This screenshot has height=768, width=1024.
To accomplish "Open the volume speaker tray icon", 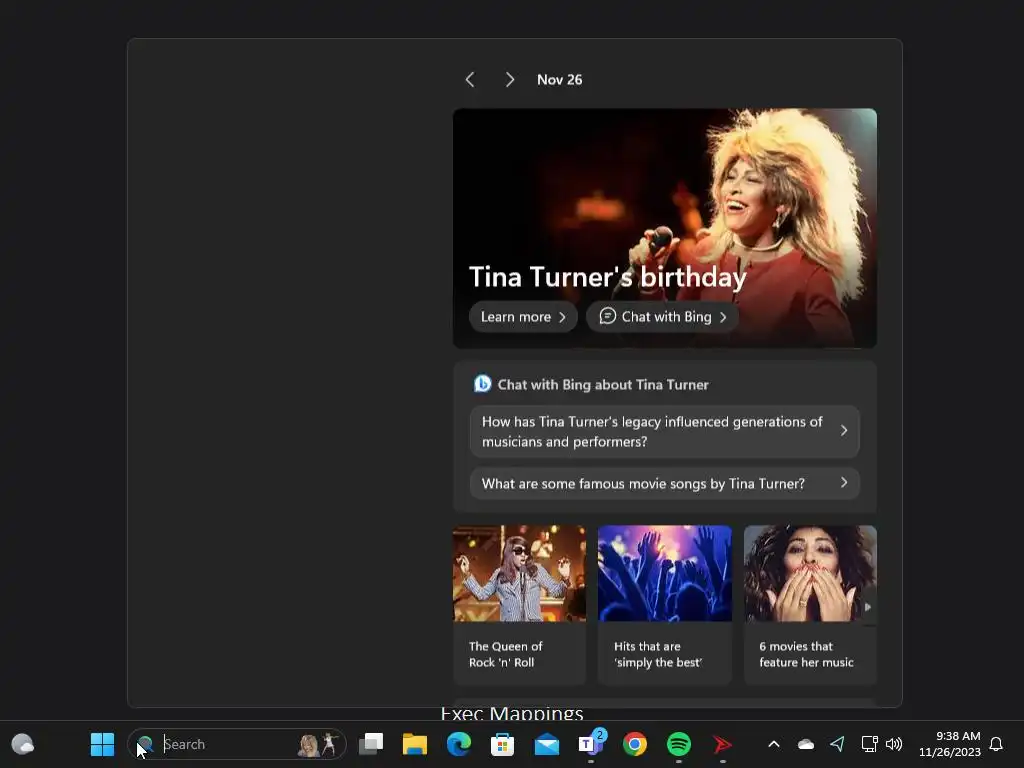I will 894,744.
